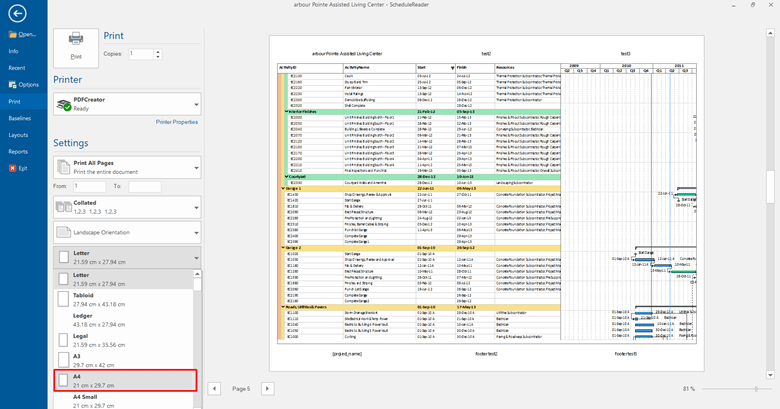Open Options from the sidebar
Screen dimensions: 780x409
[23, 85]
